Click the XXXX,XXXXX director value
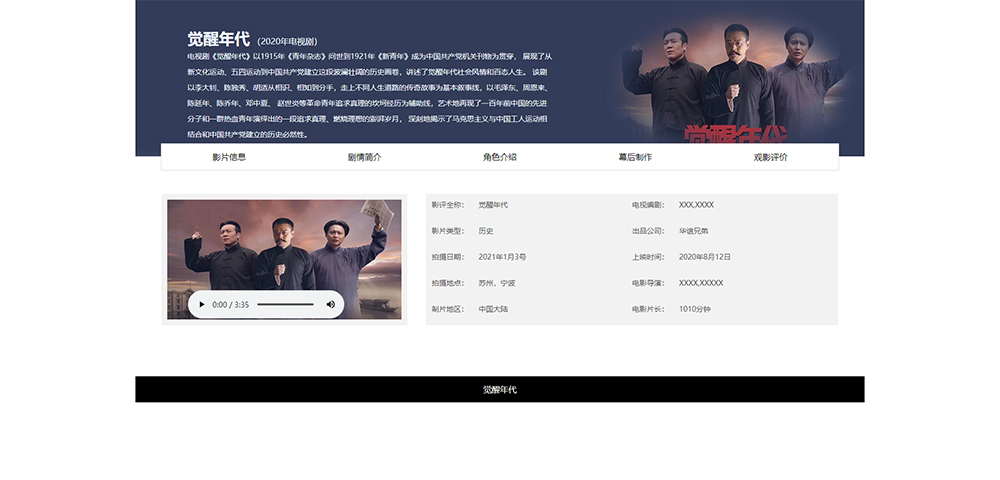The height and width of the screenshot is (480, 1000). [701, 283]
